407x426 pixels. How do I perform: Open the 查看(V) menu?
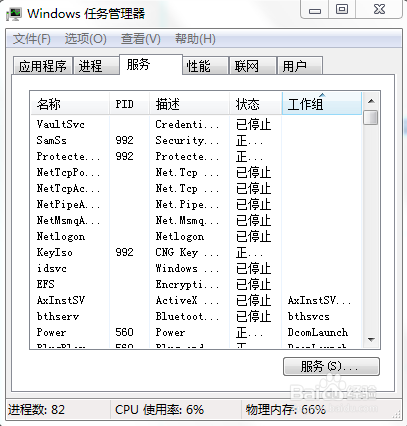pyautogui.click(x=141, y=39)
